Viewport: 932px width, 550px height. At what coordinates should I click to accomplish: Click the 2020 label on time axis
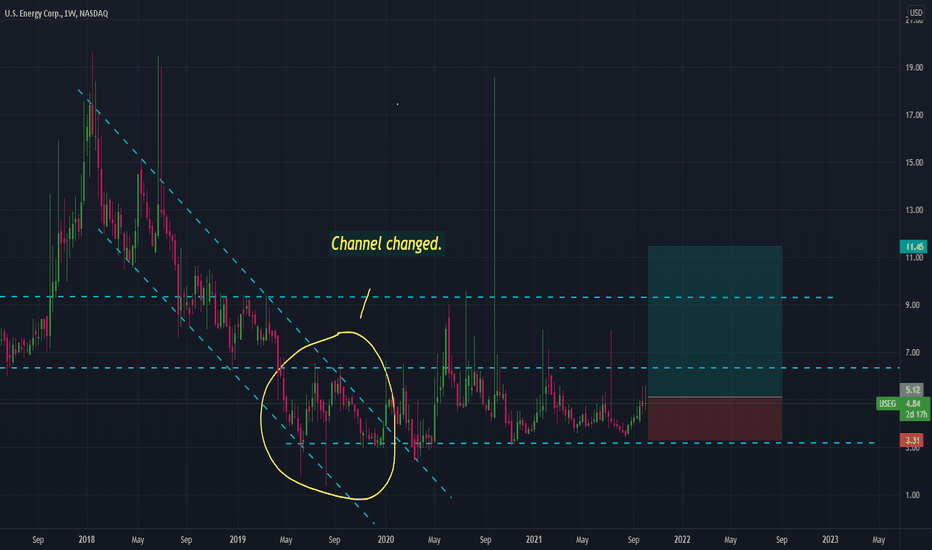386,540
